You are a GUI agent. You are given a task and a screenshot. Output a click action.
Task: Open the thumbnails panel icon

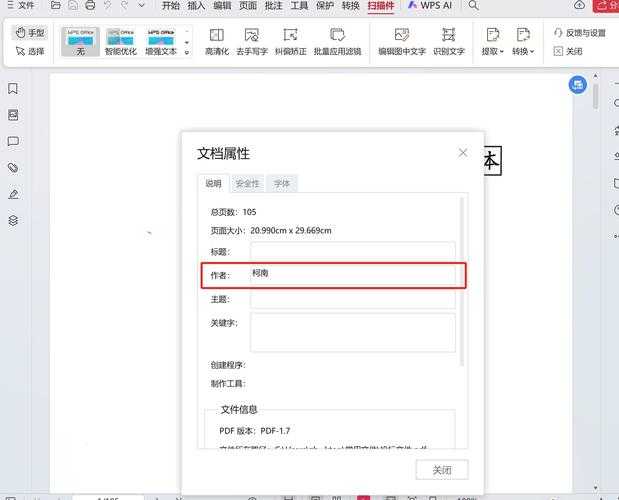[x=13, y=115]
